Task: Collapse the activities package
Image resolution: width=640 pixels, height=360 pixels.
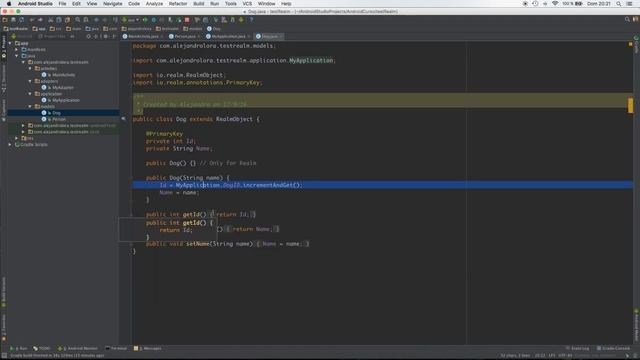Action: 30,68
